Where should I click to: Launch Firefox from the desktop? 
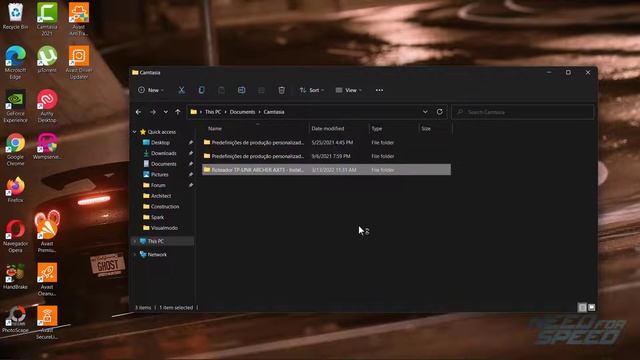click(15, 189)
